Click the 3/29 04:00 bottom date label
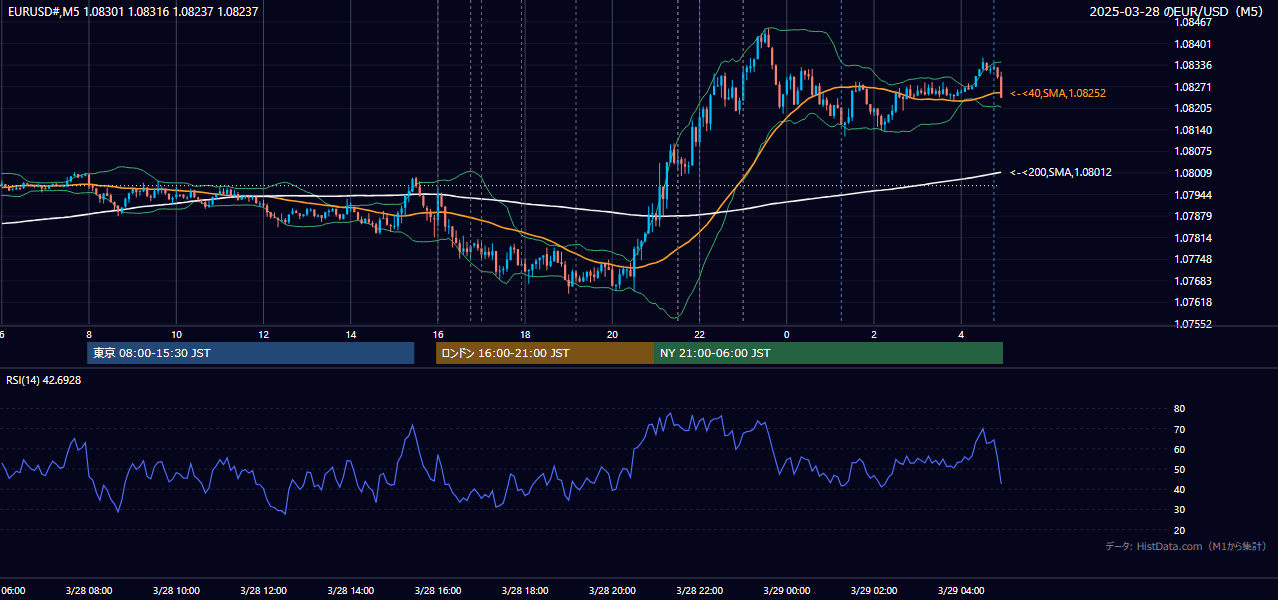 [x=961, y=590]
